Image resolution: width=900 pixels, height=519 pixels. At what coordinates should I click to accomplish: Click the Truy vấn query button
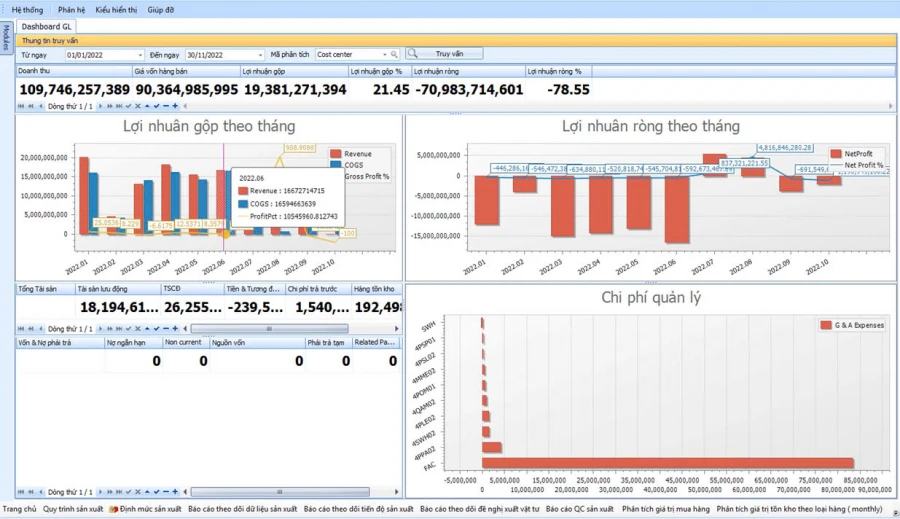tap(445, 54)
